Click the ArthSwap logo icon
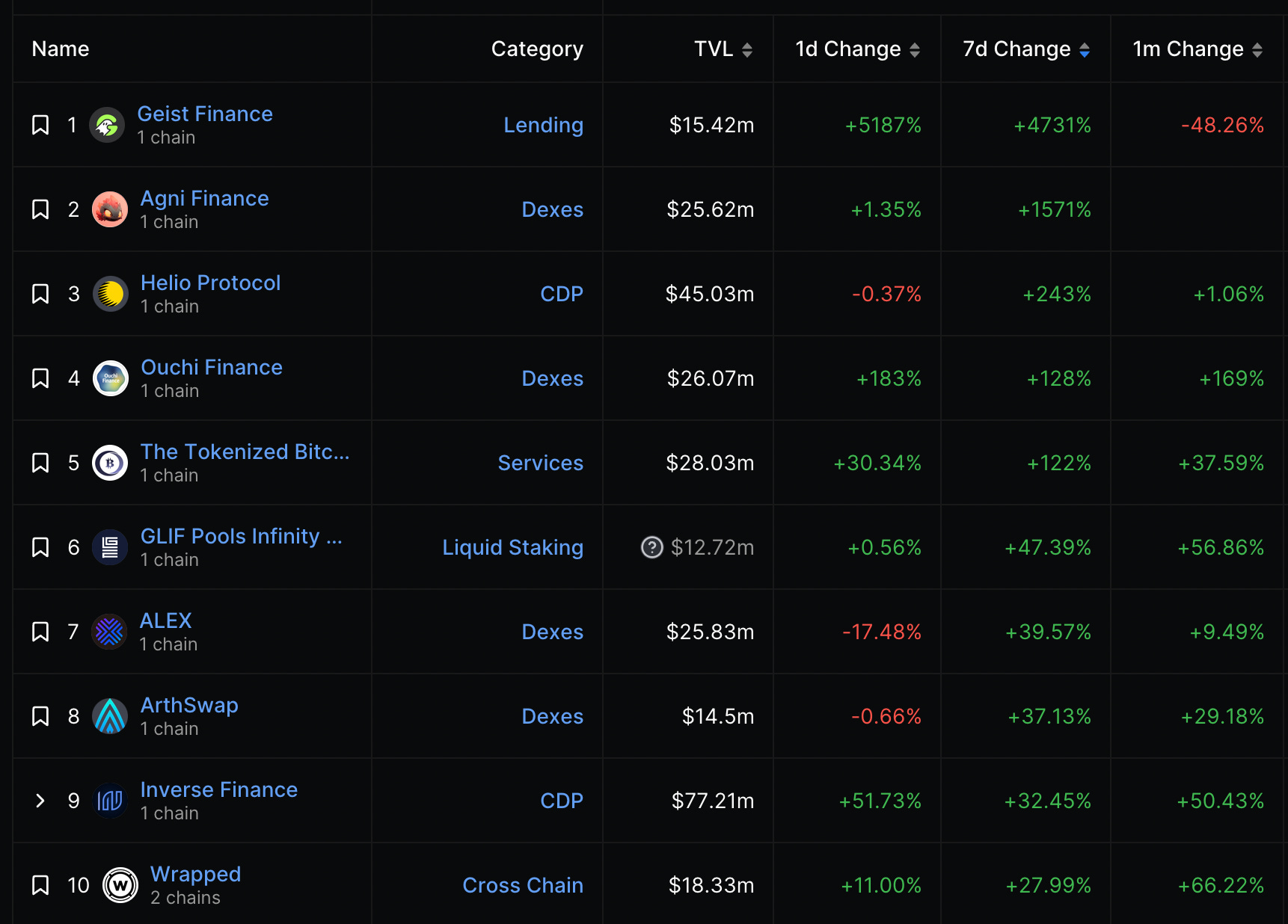Viewport: 1288px width, 924px height. 110,716
